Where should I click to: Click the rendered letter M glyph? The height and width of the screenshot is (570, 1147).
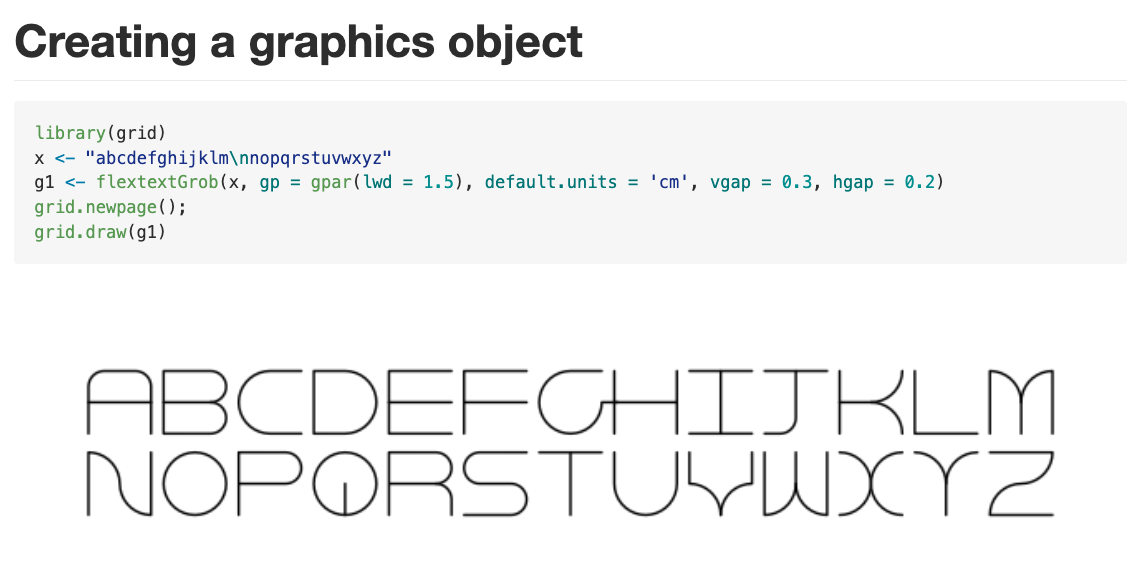(1020, 402)
